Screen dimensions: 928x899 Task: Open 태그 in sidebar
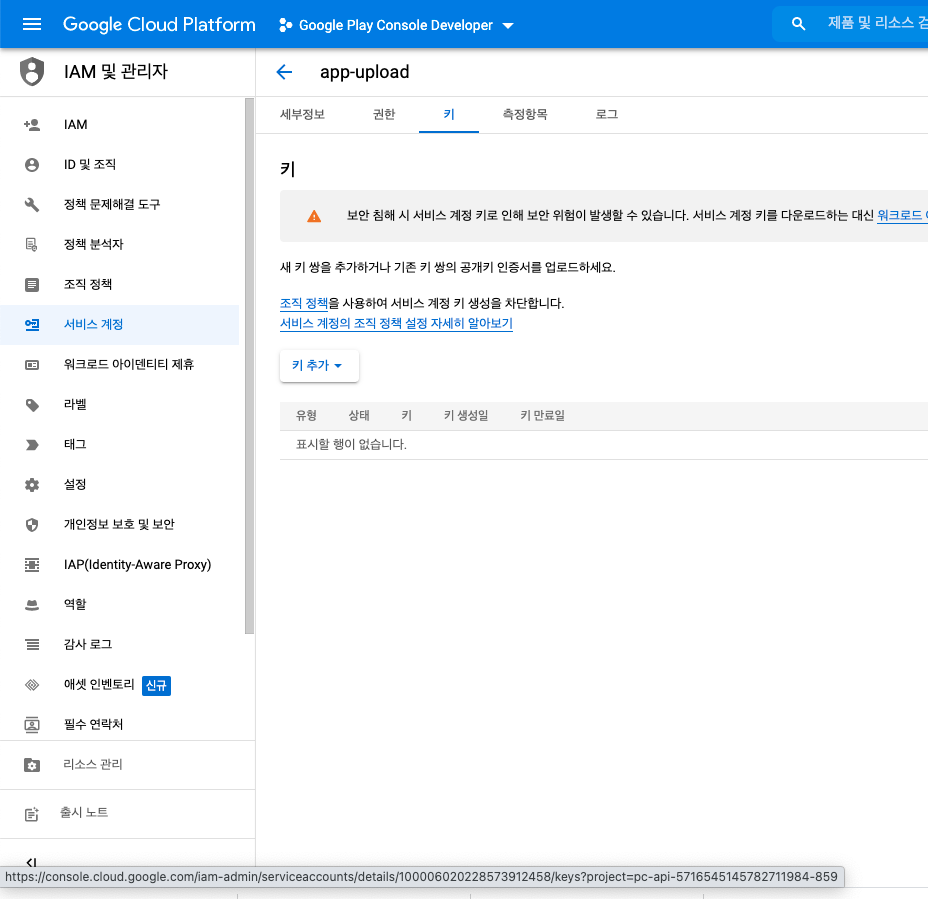pos(120,444)
